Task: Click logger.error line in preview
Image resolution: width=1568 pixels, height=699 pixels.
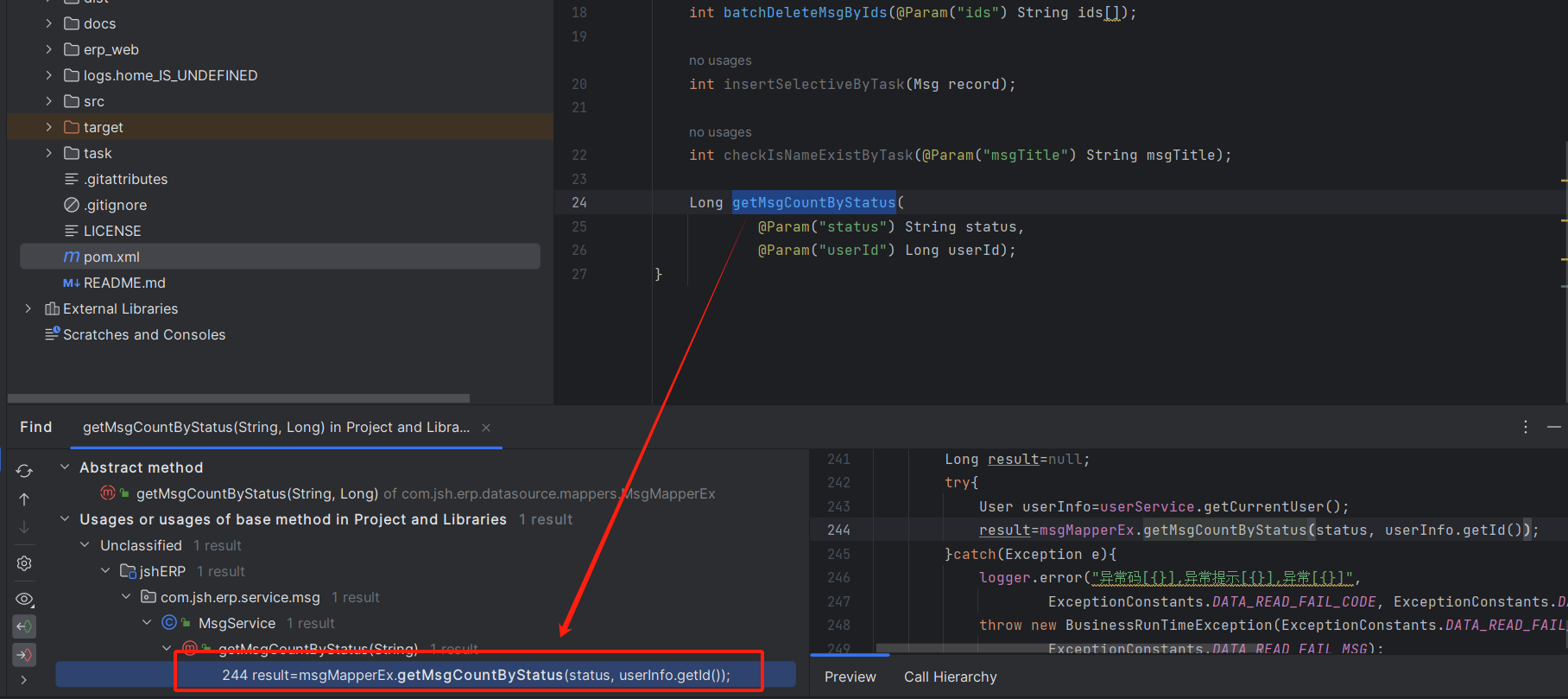Action: [x=1170, y=577]
